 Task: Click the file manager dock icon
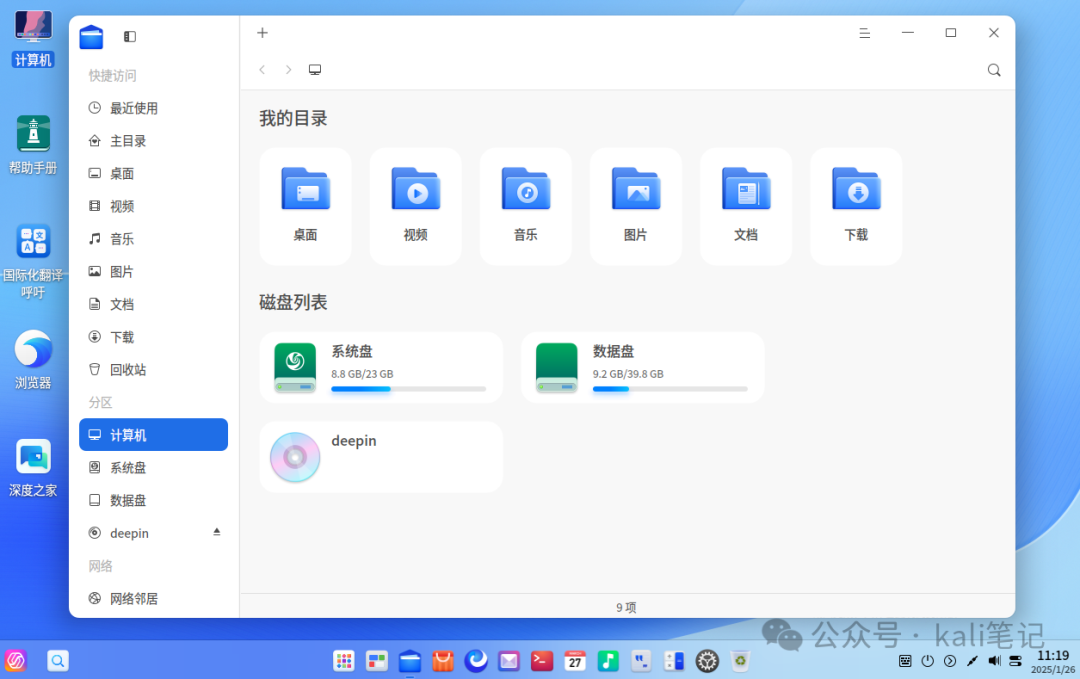coord(410,661)
